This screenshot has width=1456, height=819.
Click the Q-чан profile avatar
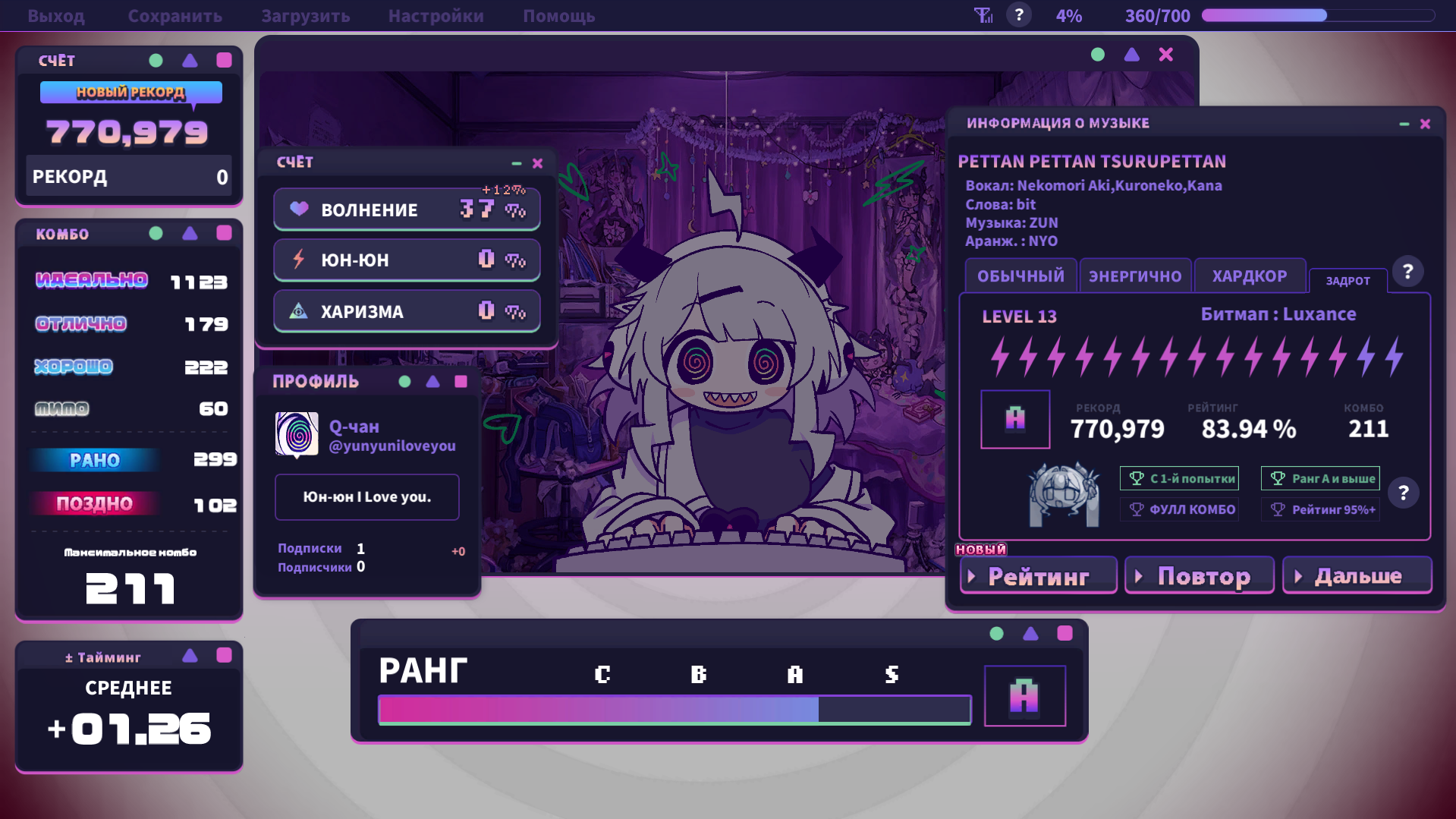297,435
